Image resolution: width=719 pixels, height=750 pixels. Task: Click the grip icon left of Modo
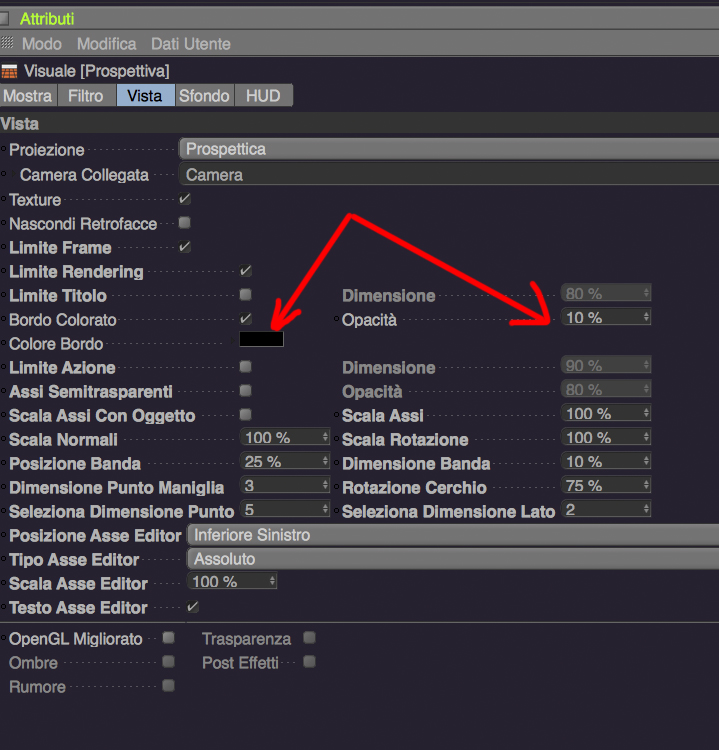point(7,43)
